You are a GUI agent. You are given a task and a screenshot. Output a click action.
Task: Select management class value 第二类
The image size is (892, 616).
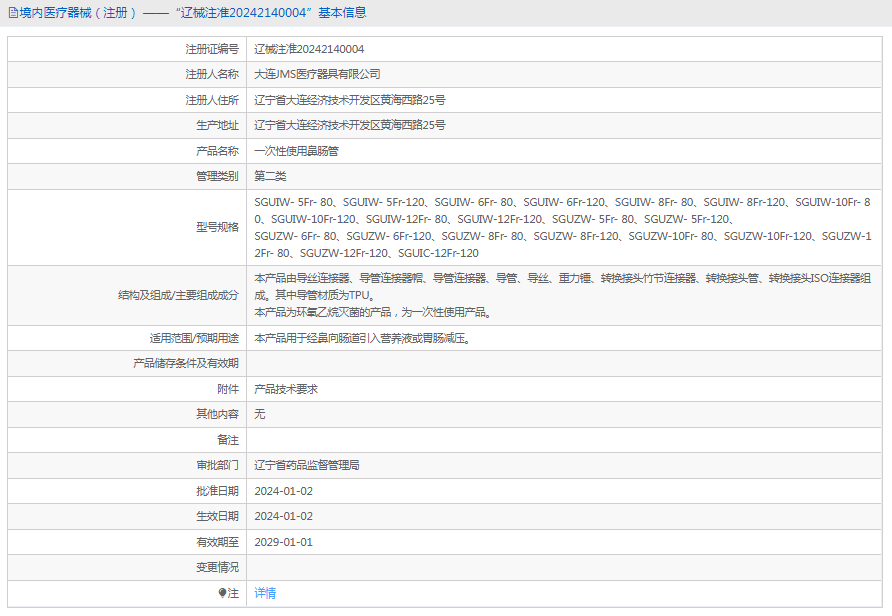270,176
